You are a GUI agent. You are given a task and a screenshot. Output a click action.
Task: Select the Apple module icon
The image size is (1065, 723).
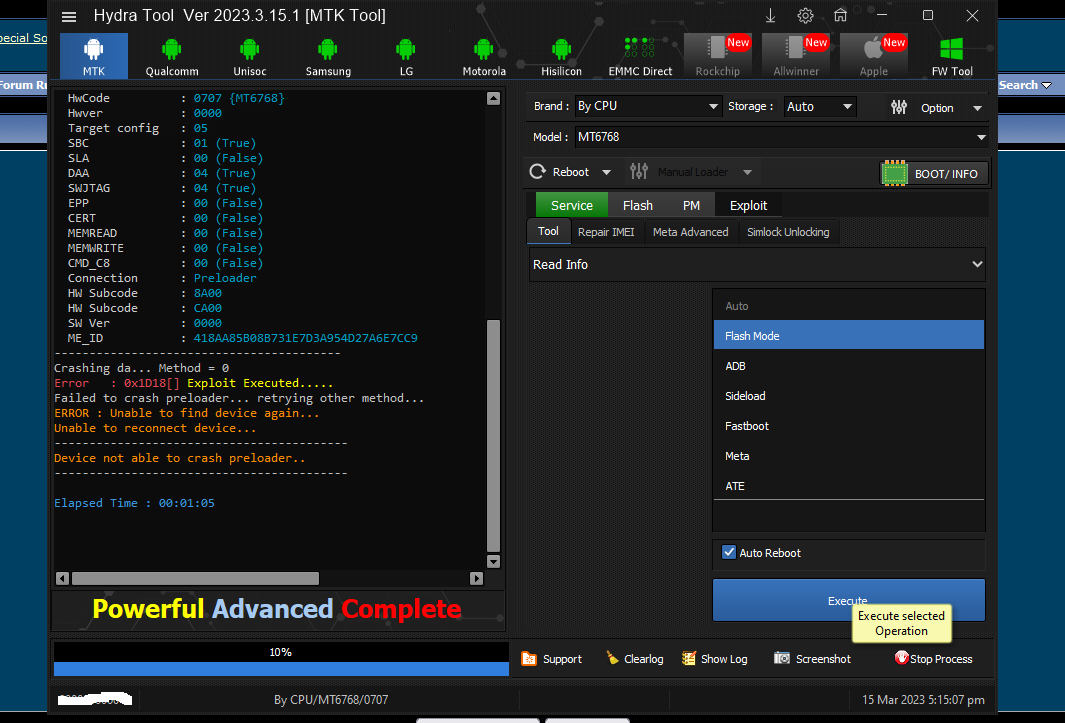coord(874,56)
